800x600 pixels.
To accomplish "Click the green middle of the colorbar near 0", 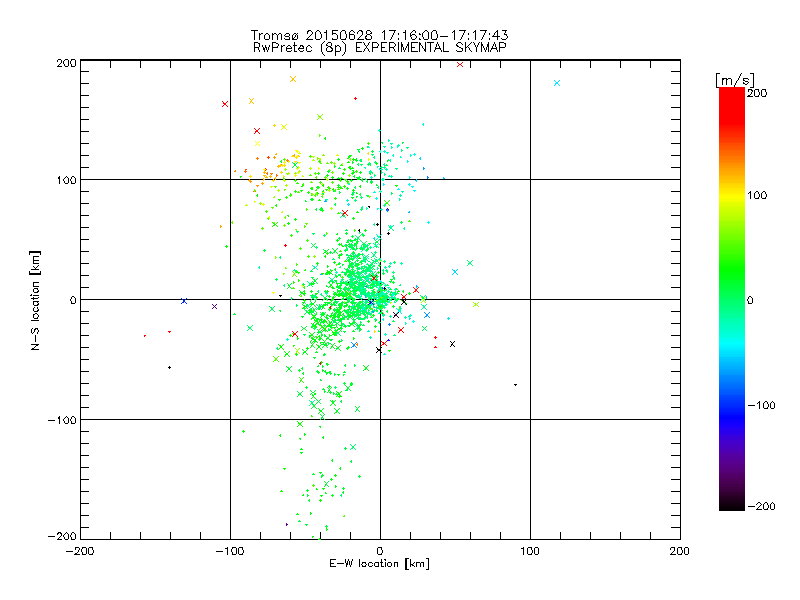I will 732,299.
